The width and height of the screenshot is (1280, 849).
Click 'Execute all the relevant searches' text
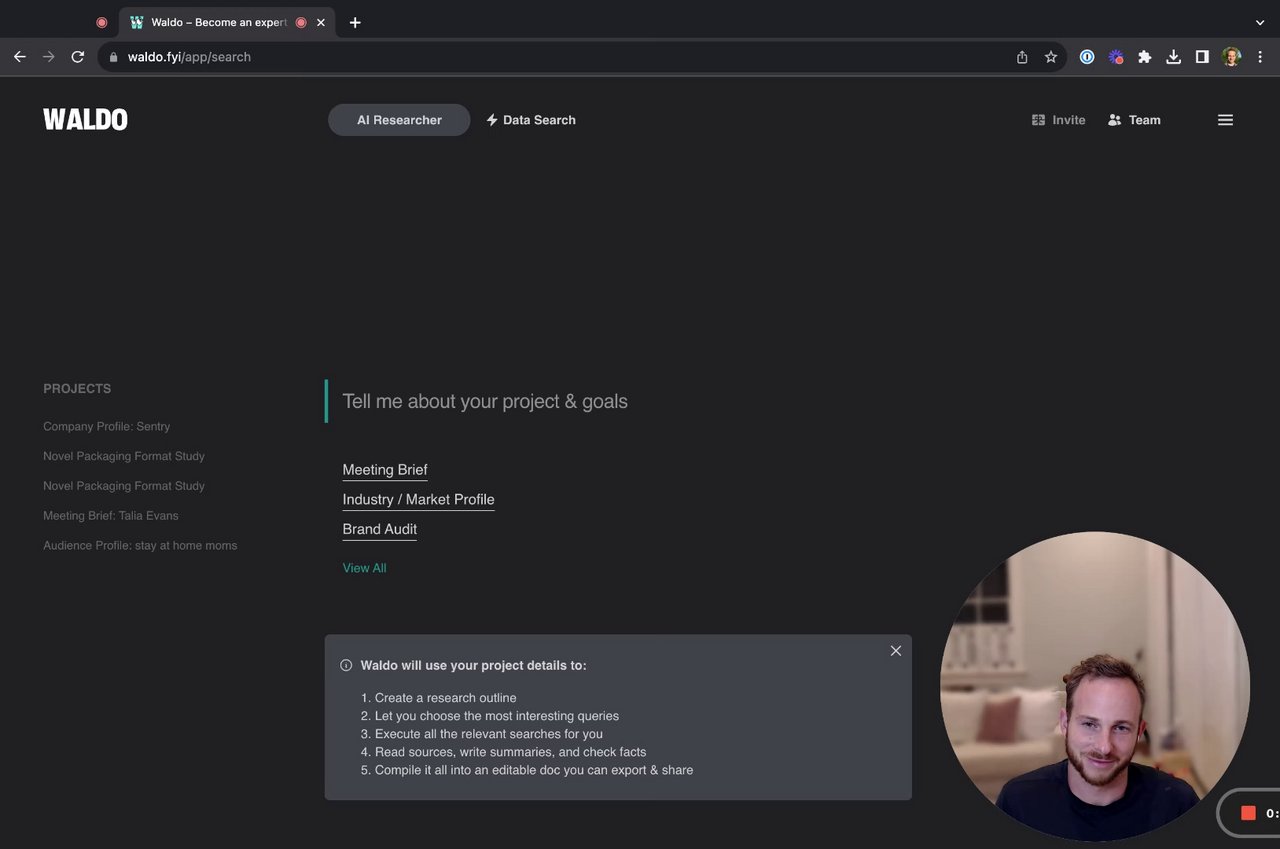(x=489, y=734)
